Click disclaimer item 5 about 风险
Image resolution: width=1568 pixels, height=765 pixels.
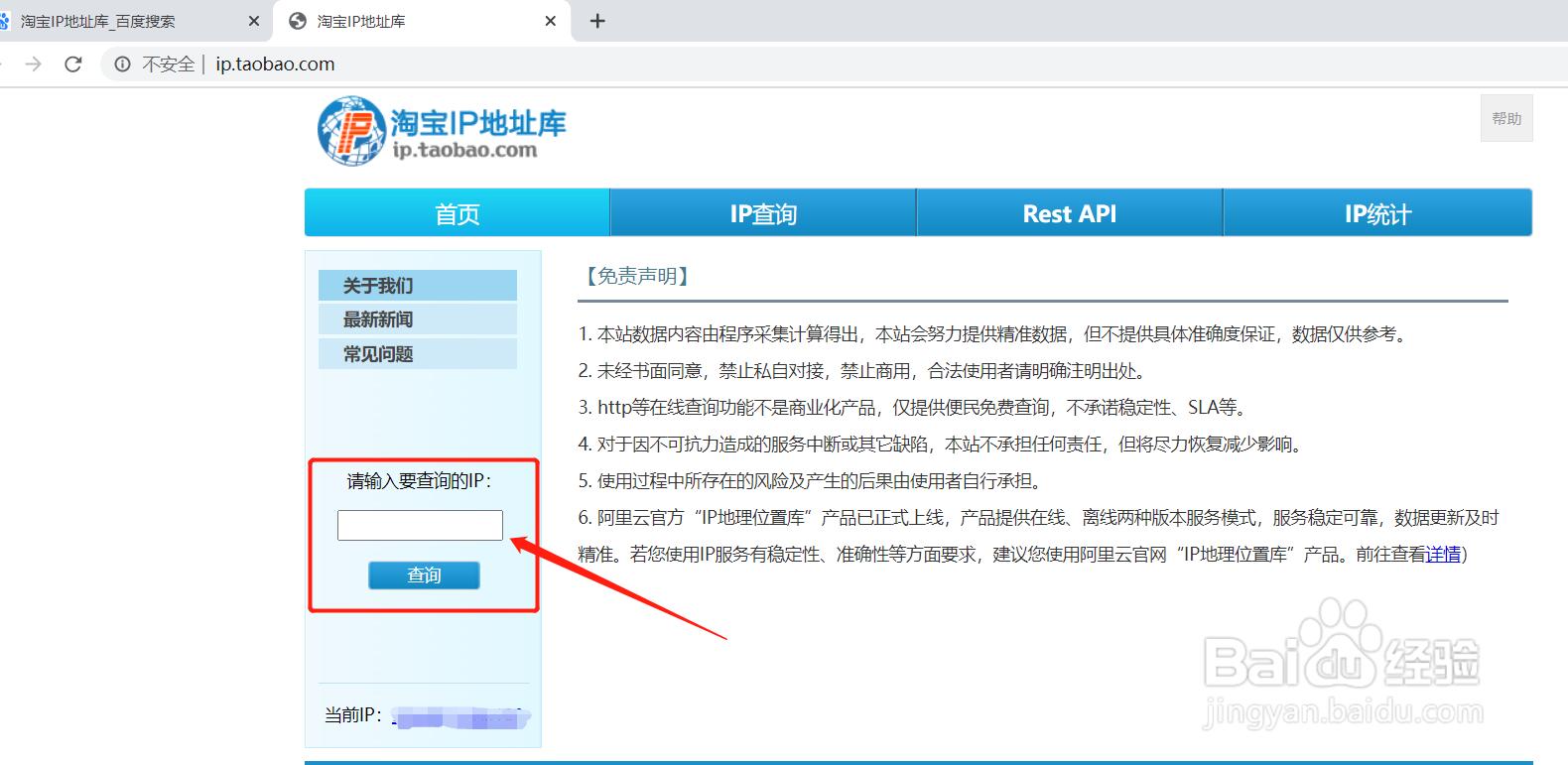click(812, 481)
